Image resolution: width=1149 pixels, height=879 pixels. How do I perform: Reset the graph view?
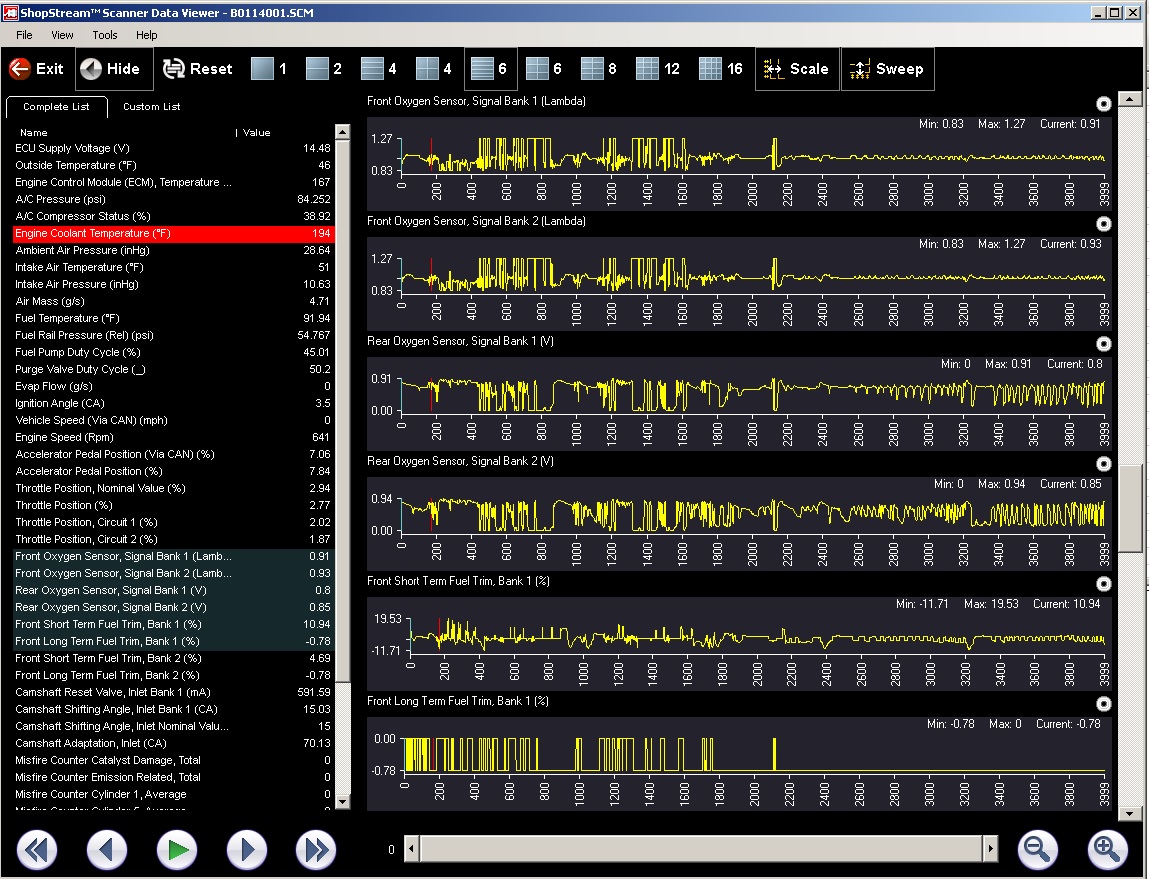pos(198,69)
